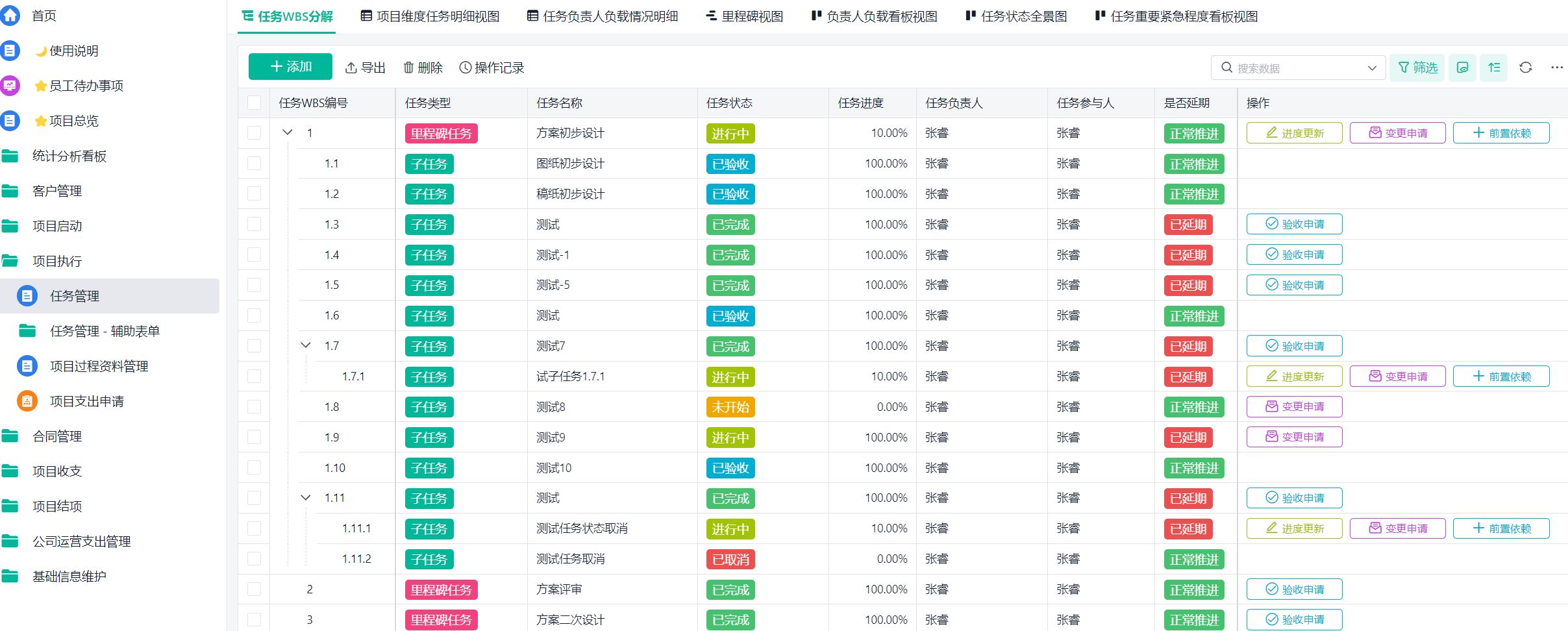1568x631 pixels.
Task: Switch to 项目维度任务明细视图 tab
Action: click(x=430, y=16)
